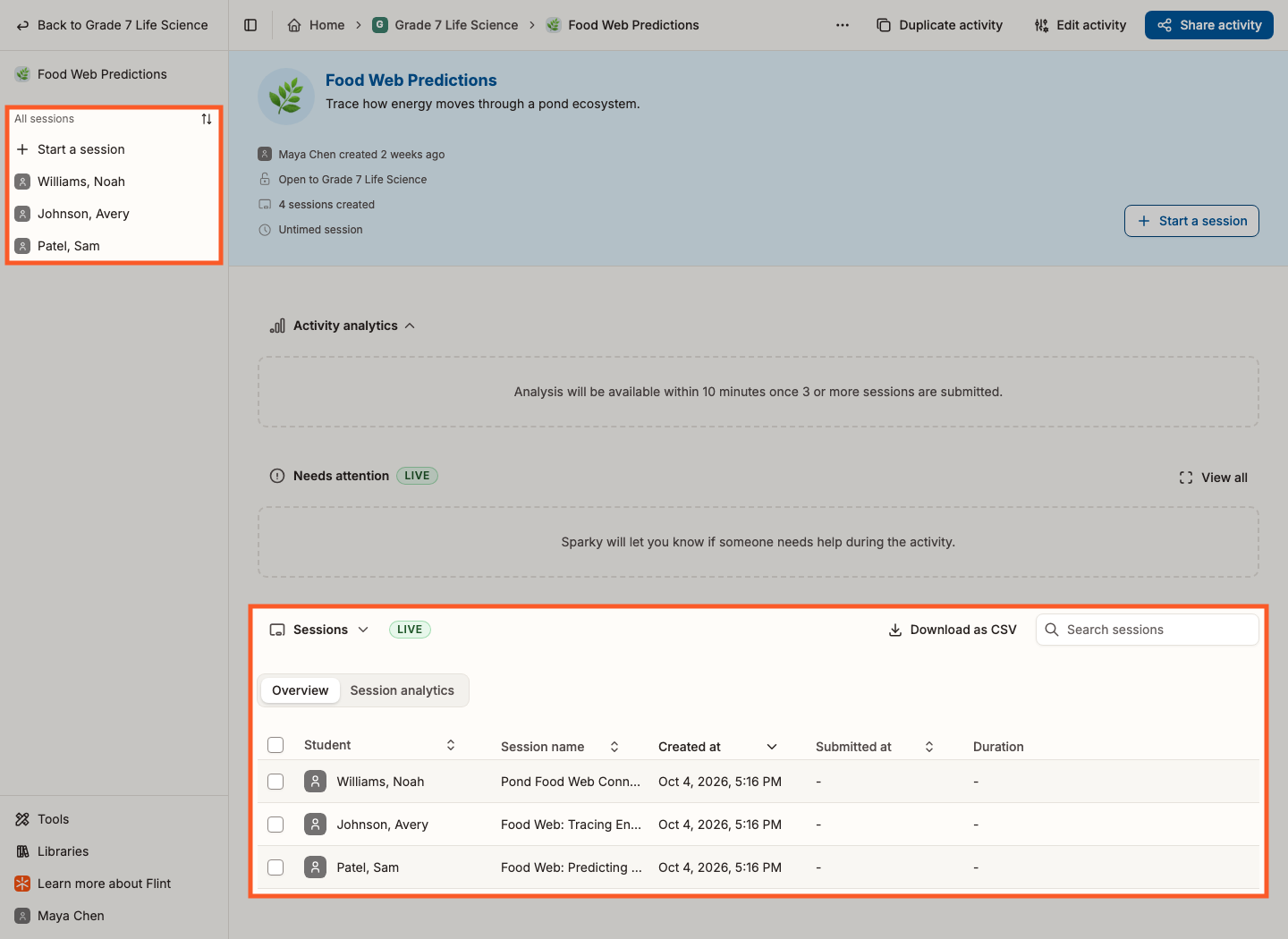Sort by Session name column
Screen dimensions: 1288x939
pyautogui.click(x=614, y=747)
